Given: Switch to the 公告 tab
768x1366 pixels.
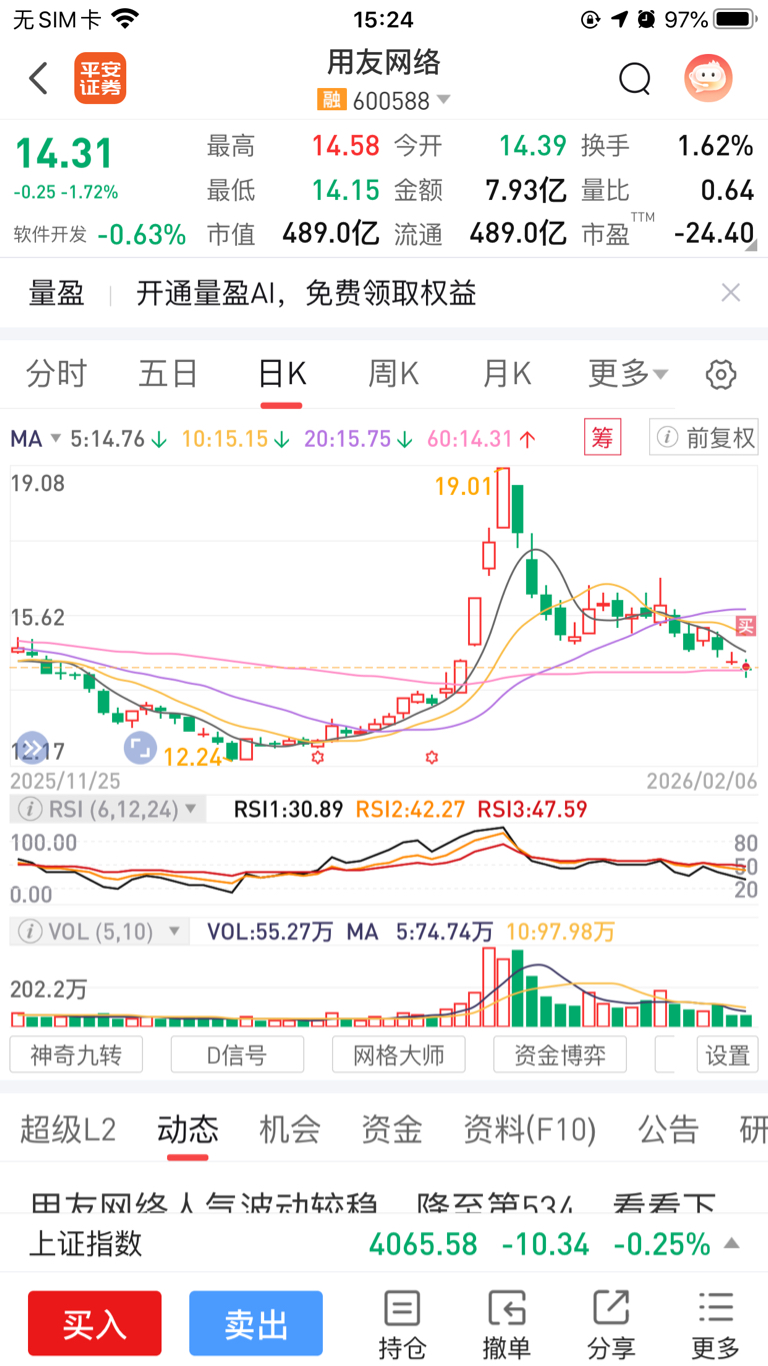Looking at the screenshot, I should [x=669, y=1130].
